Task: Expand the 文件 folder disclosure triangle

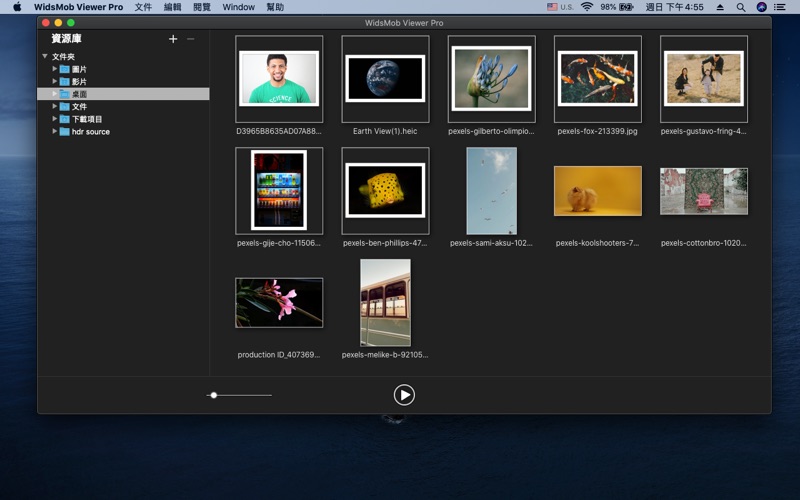Action: tap(55, 107)
